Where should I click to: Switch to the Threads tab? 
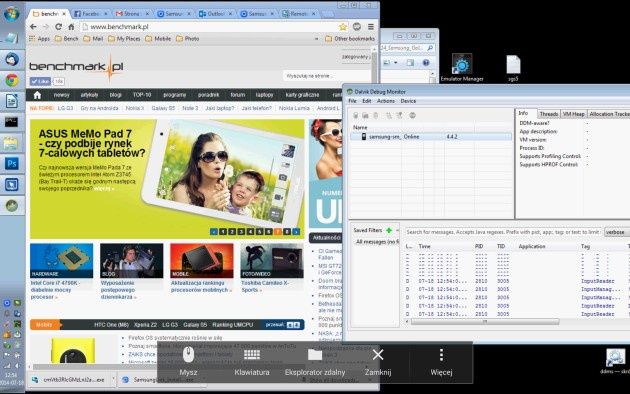point(549,114)
